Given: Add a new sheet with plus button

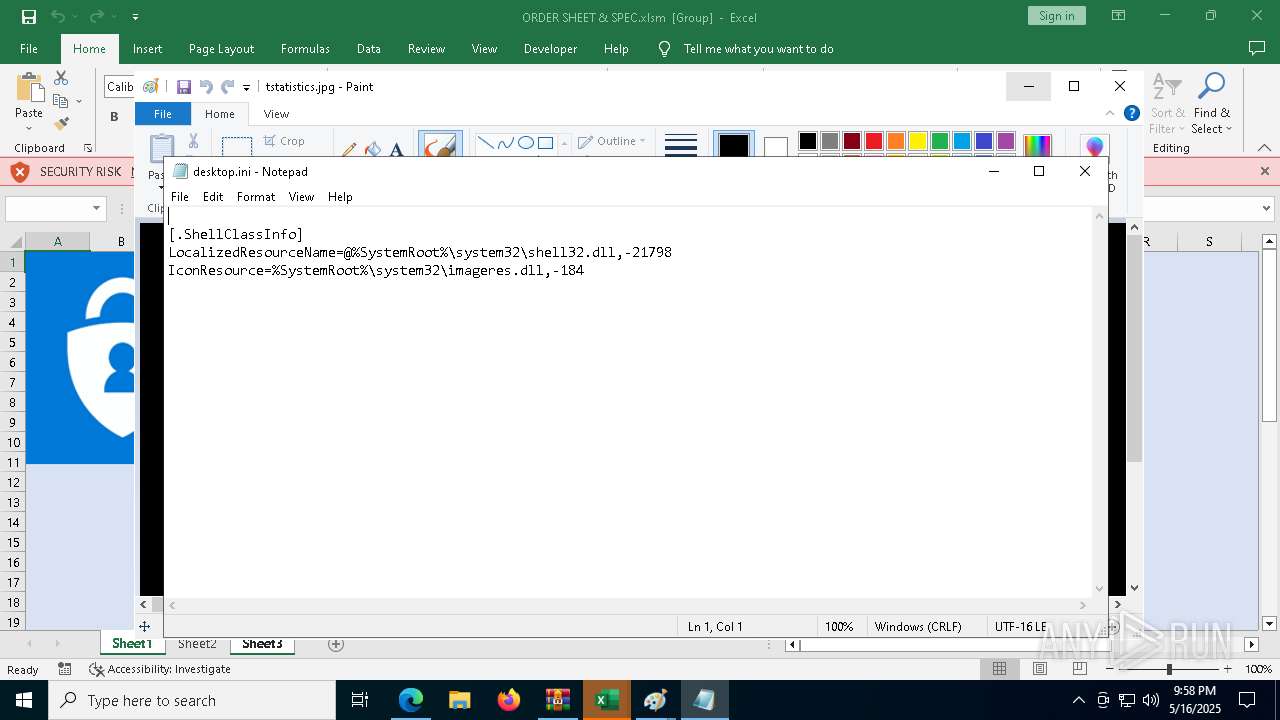Looking at the screenshot, I should (336, 644).
